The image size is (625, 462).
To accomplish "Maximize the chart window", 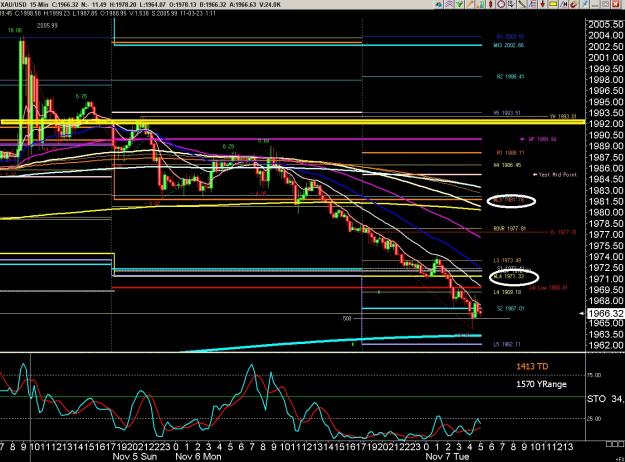I will [606, 4].
